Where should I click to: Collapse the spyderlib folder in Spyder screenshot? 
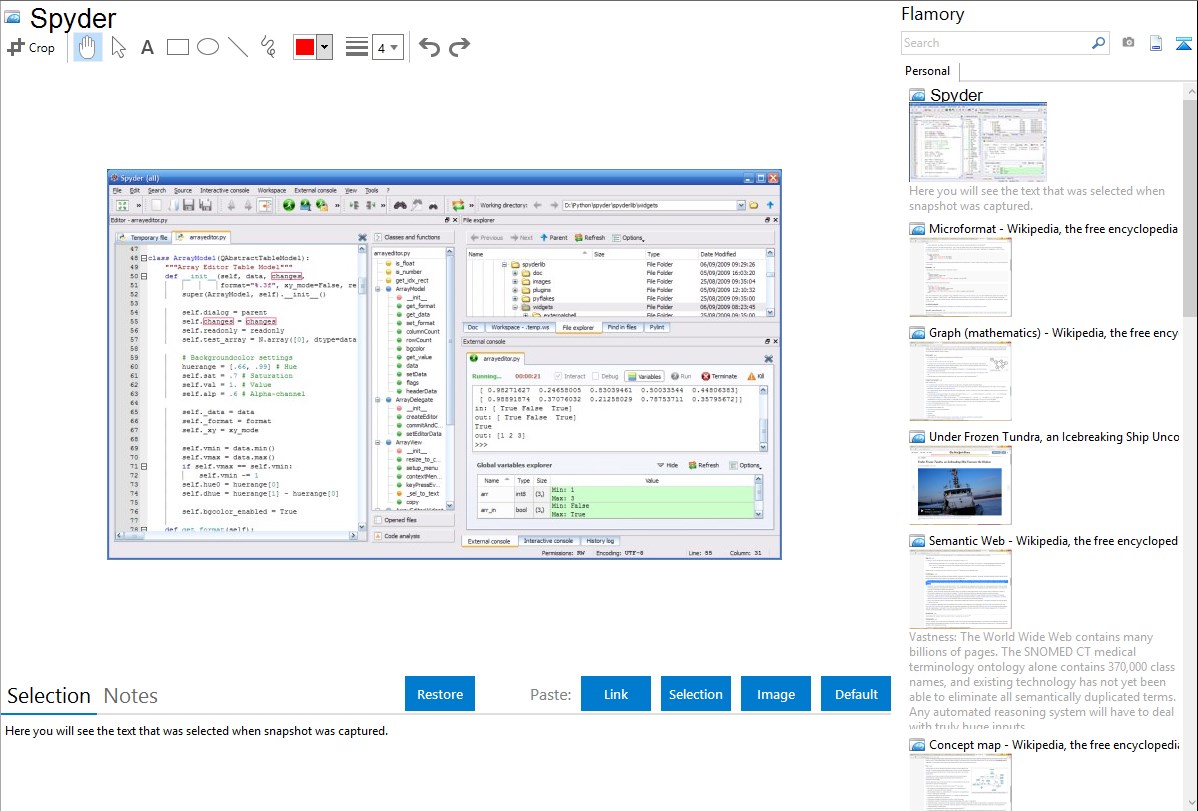tap(504, 264)
